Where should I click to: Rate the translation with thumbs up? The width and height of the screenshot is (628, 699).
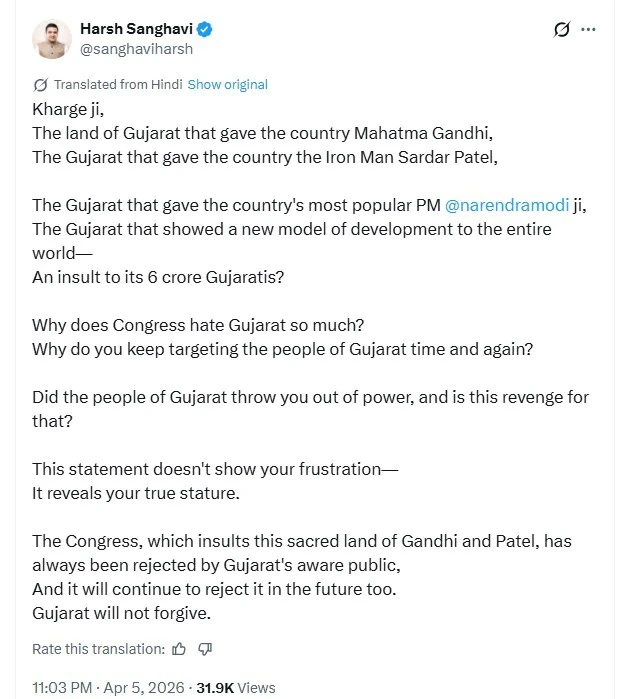click(x=179, y=649)
